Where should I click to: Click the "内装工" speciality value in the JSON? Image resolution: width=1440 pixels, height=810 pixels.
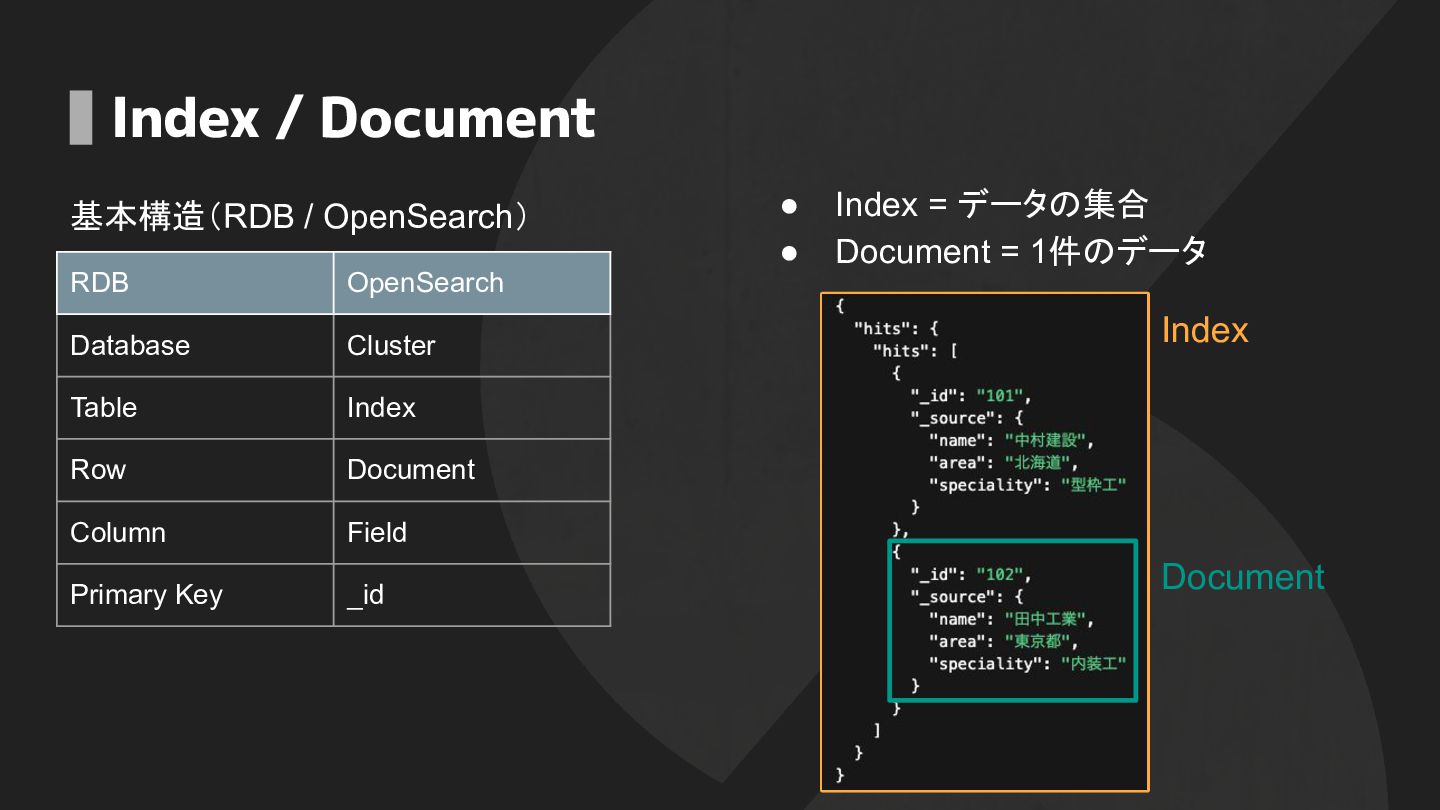[x=1093, y=664]
